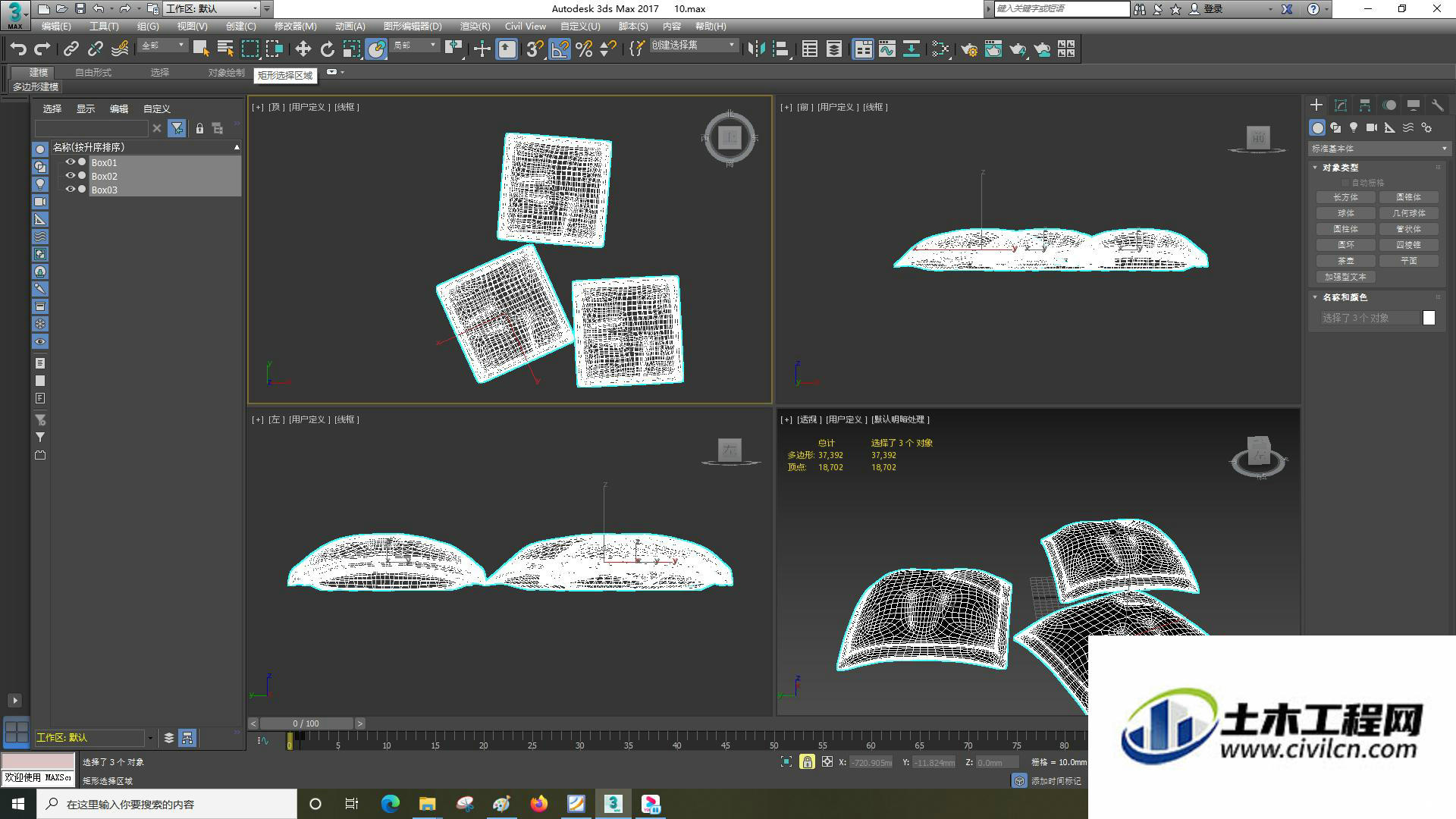Open the 标准基本体 category dropdown
The image size is (1456, 819).
pos(1379,149)
